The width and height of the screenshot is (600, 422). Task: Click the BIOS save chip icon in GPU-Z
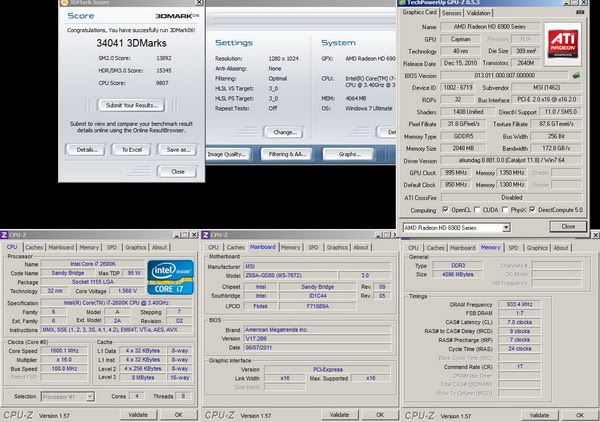(576, 75)
